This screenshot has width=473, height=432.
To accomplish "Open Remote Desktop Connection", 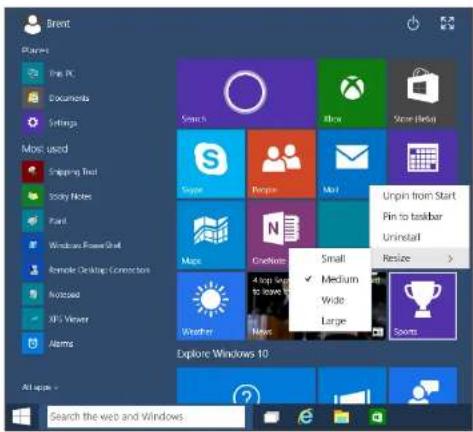I will [x=87, y=270].
